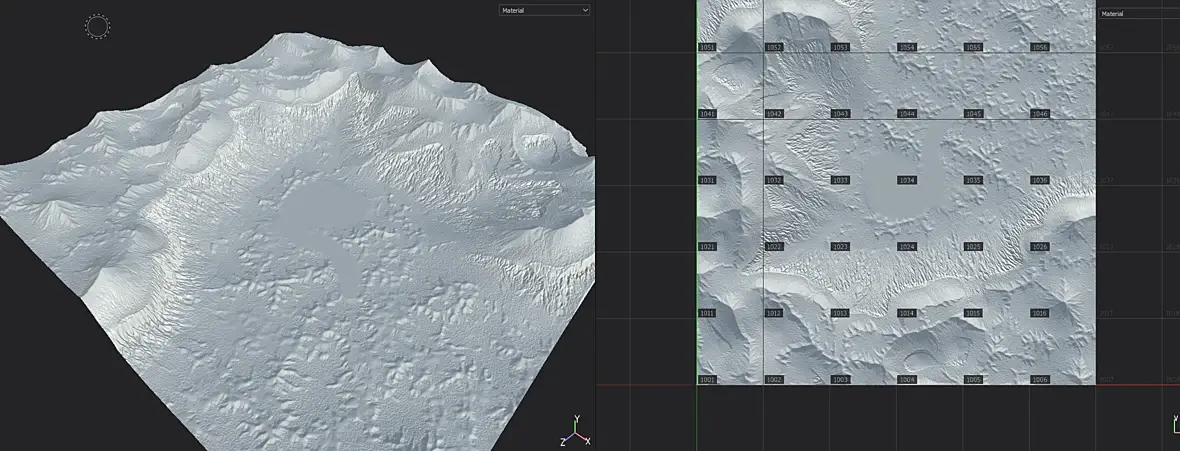Select UDIM tile label 1056
The height and width of the screenshot is (451, 1180).
pyautogui.click(x=1040, y=47)
